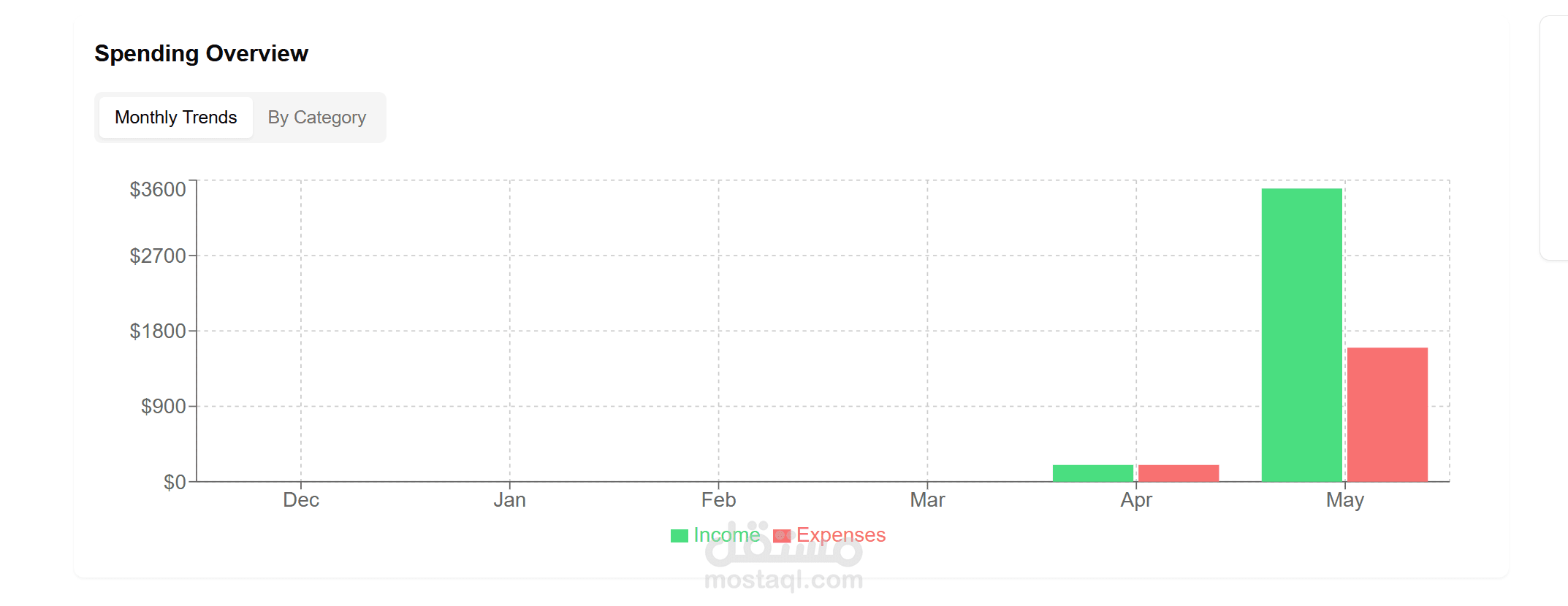Click the Jan label on x-axis
Image resolution: width=1568 pixels, height=606 pixels.
[509, 500]
